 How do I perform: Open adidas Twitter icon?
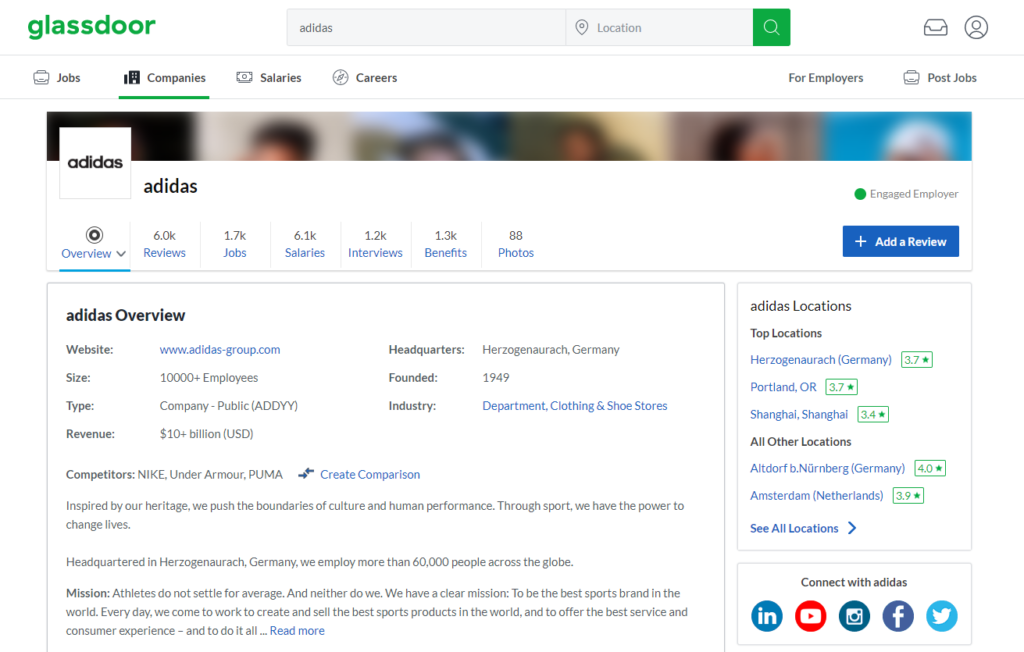[x=942, y=615]
